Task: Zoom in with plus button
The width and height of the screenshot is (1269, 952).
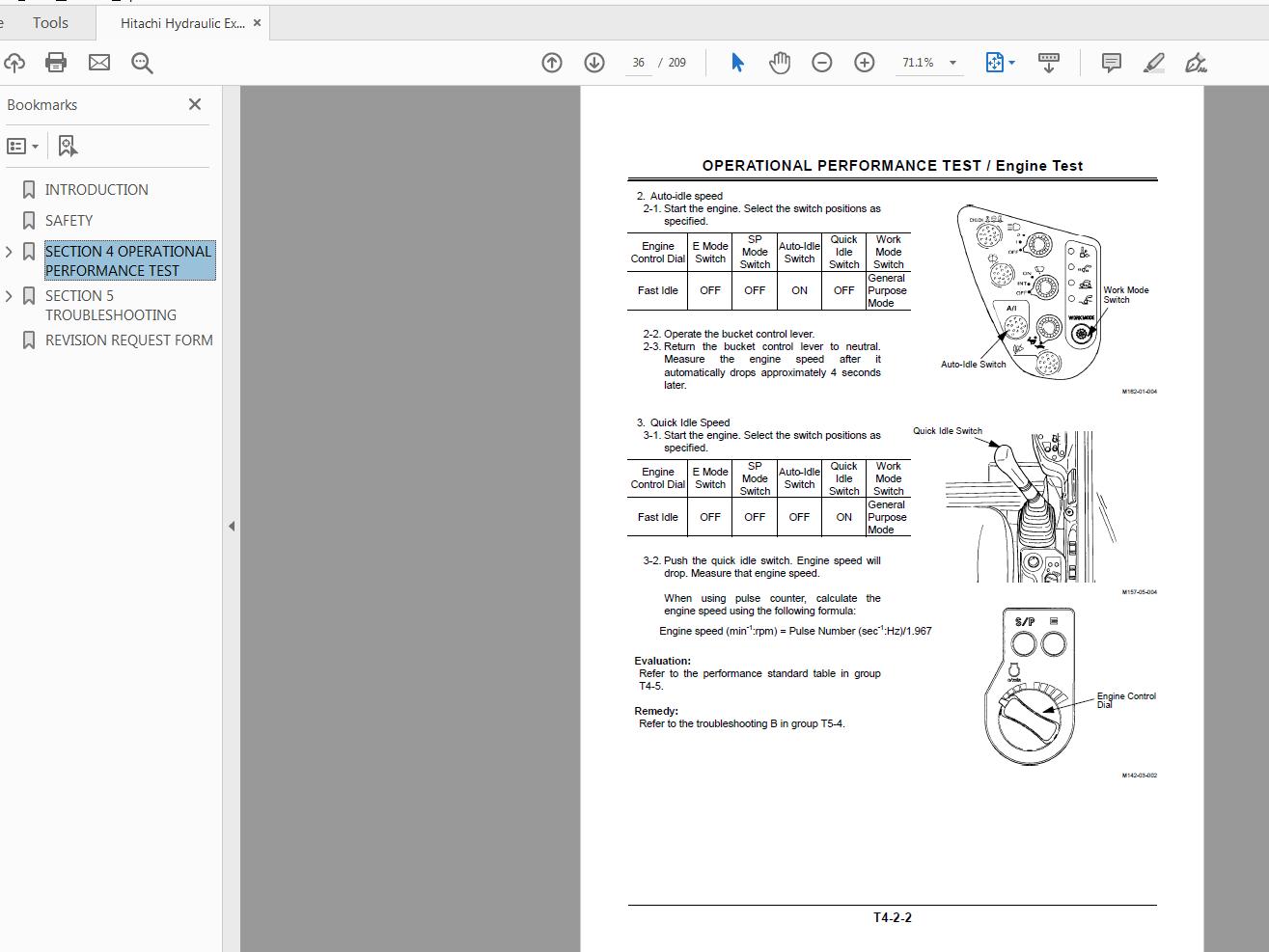Action: point(865,63)
